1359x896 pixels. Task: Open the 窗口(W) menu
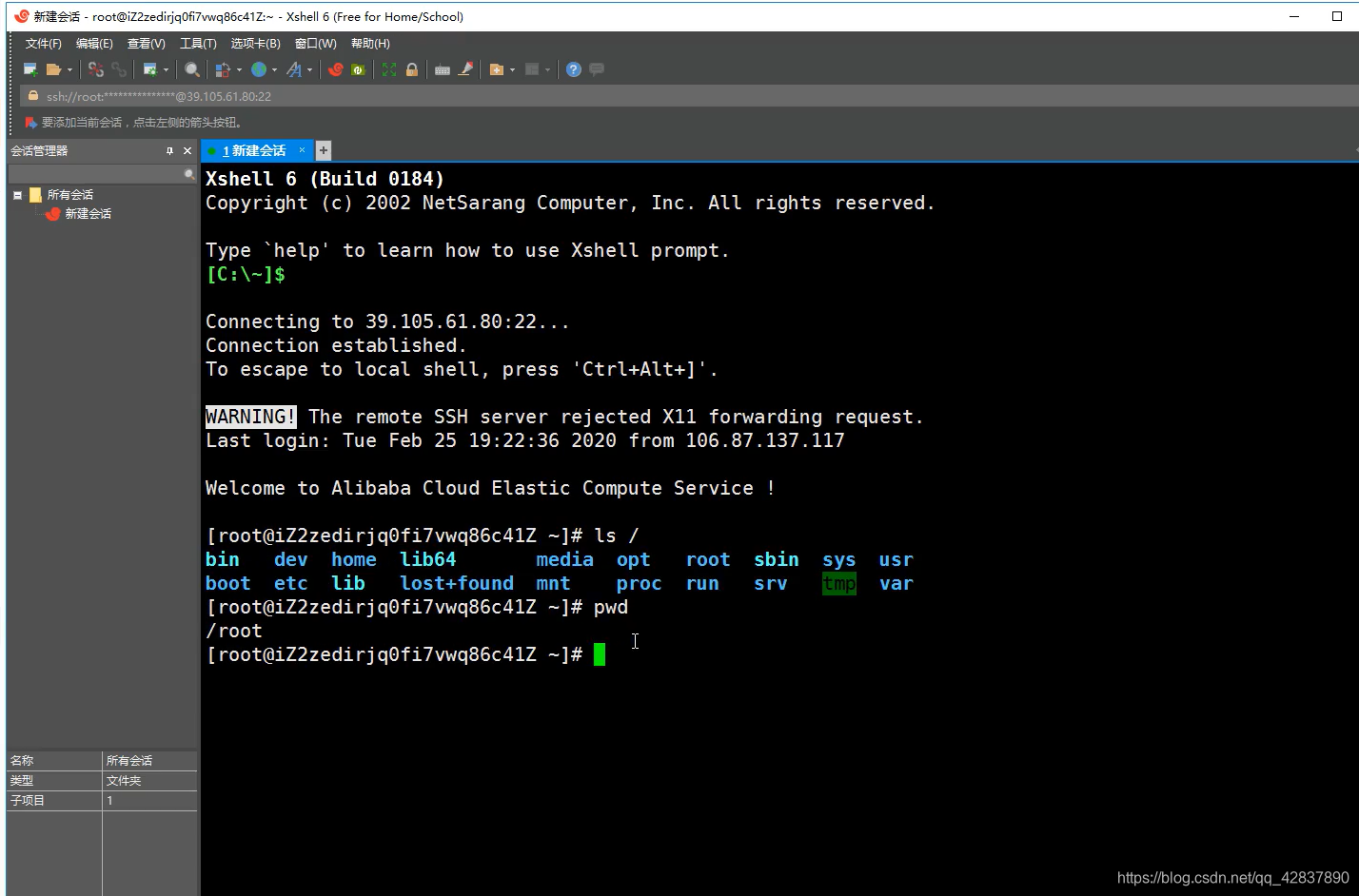click(316, 44)
